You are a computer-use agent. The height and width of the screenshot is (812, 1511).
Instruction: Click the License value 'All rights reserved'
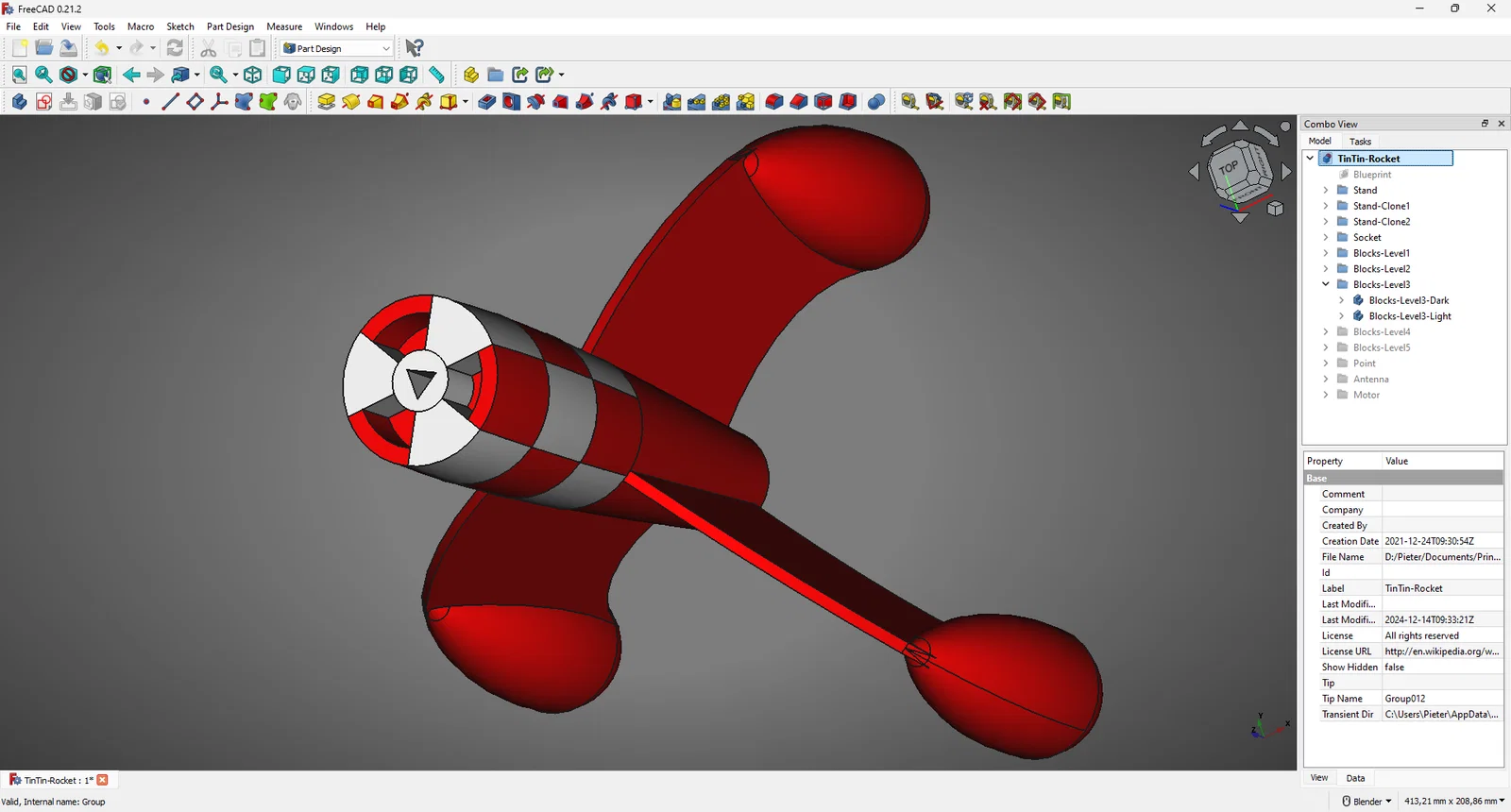coord(1442,636)
